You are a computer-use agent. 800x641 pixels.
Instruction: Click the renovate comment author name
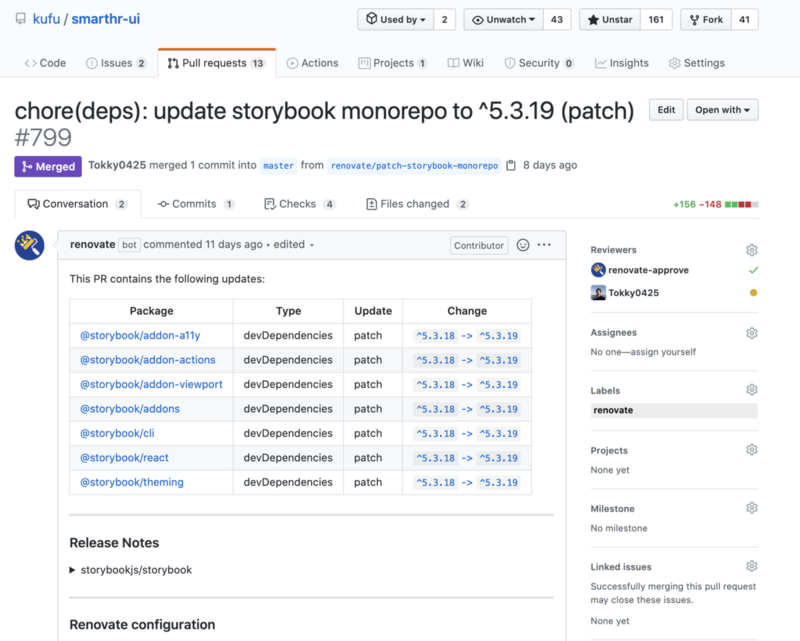coord(92,244)
